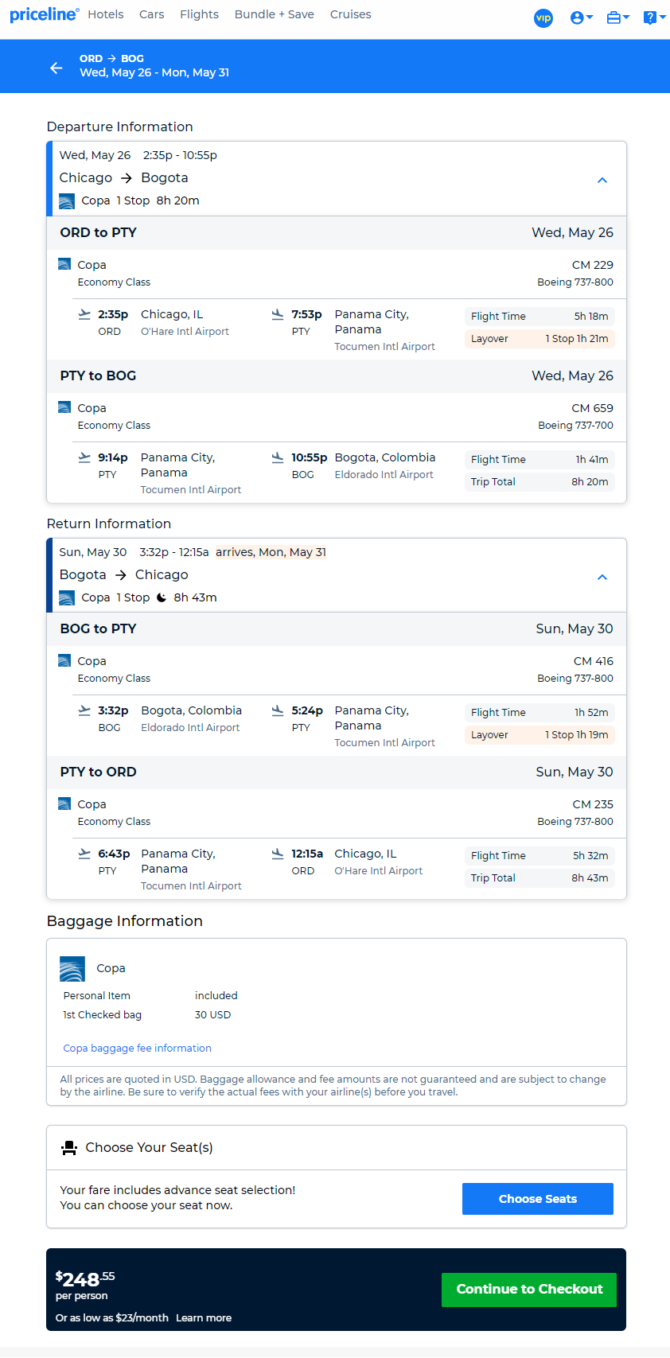Click the Copa logo in return summary
The height and width of the screenshot is (1358, 670).
[x=67, y=598]
